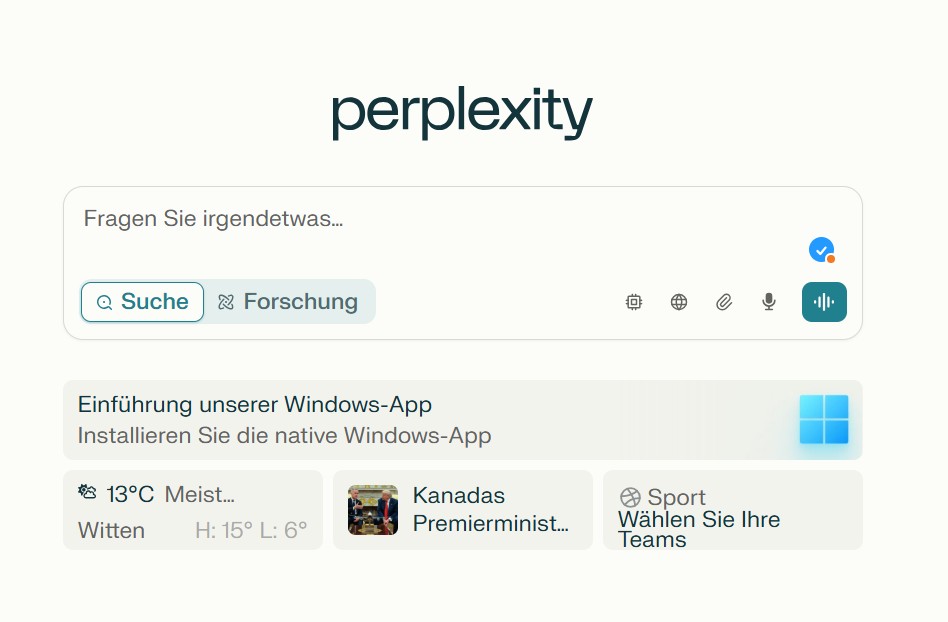Screen dimensions: 948x622
Task: Click the perplexity logo
Action: (463, 112)
